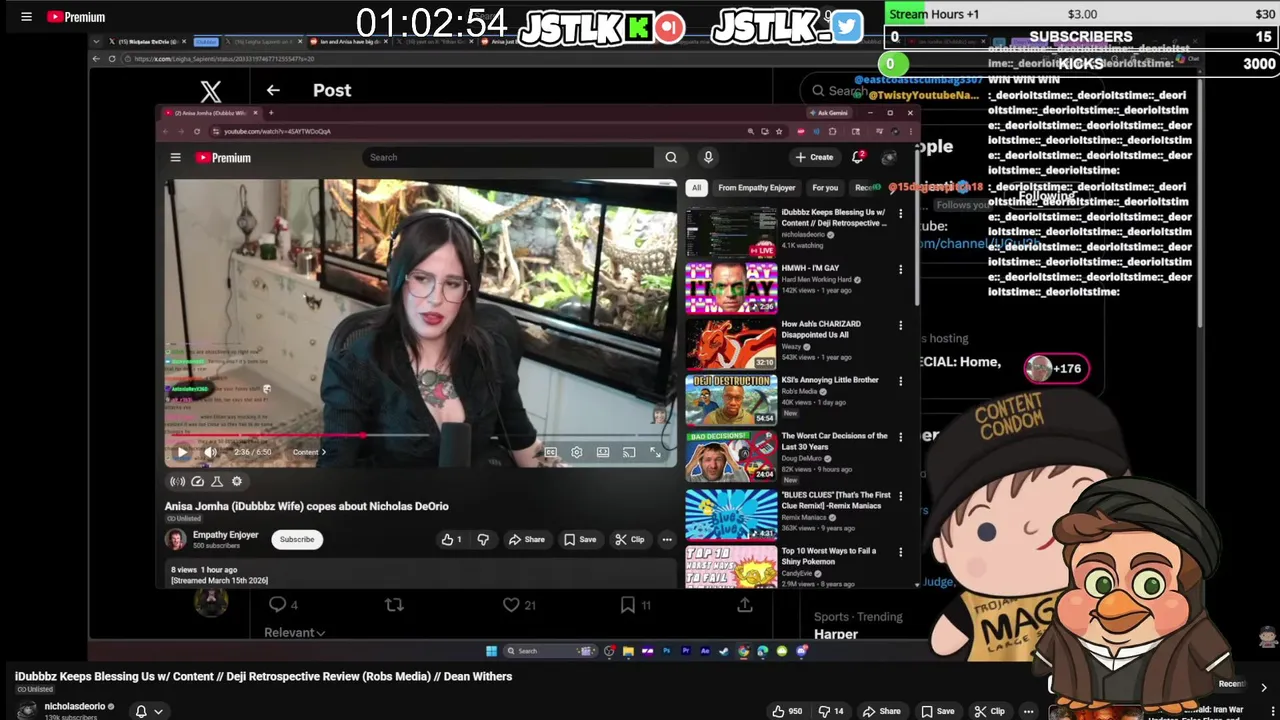The width and height of the screenshot is (1280, 720).
Task: Reload the page in the inner browser
Action: click(x=197, y=131)
